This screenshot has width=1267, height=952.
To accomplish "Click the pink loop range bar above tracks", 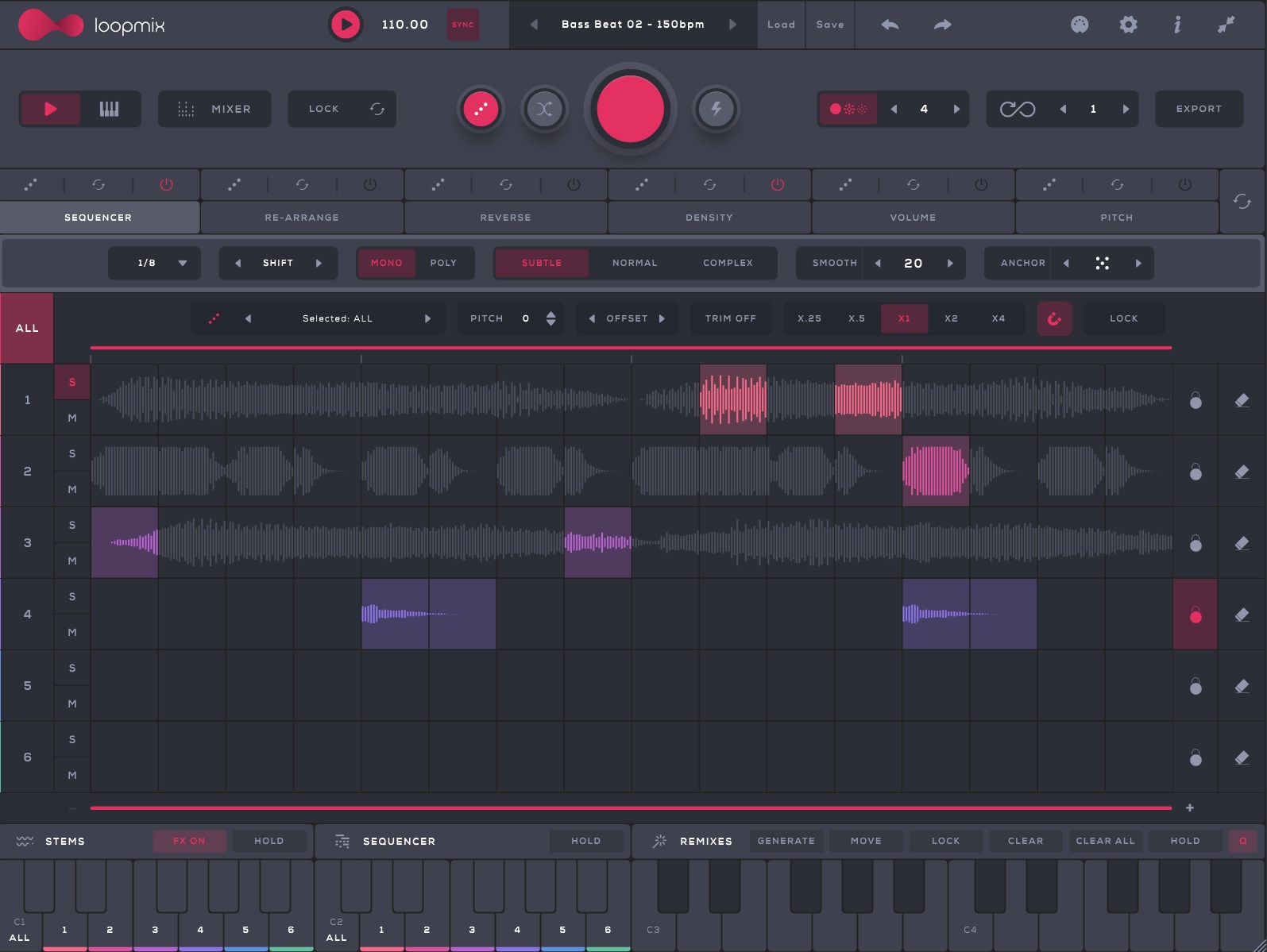I will tap(631, 348).
